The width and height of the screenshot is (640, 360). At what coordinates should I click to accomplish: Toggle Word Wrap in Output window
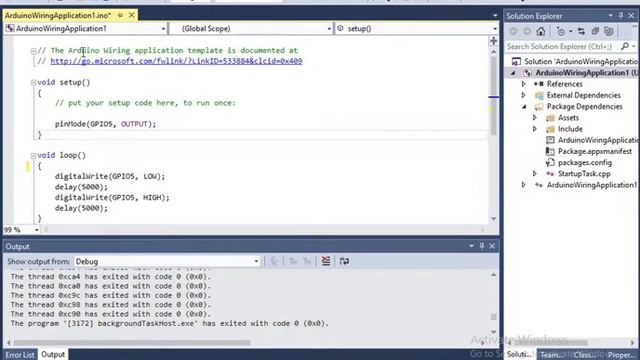[x=344, y=261]
